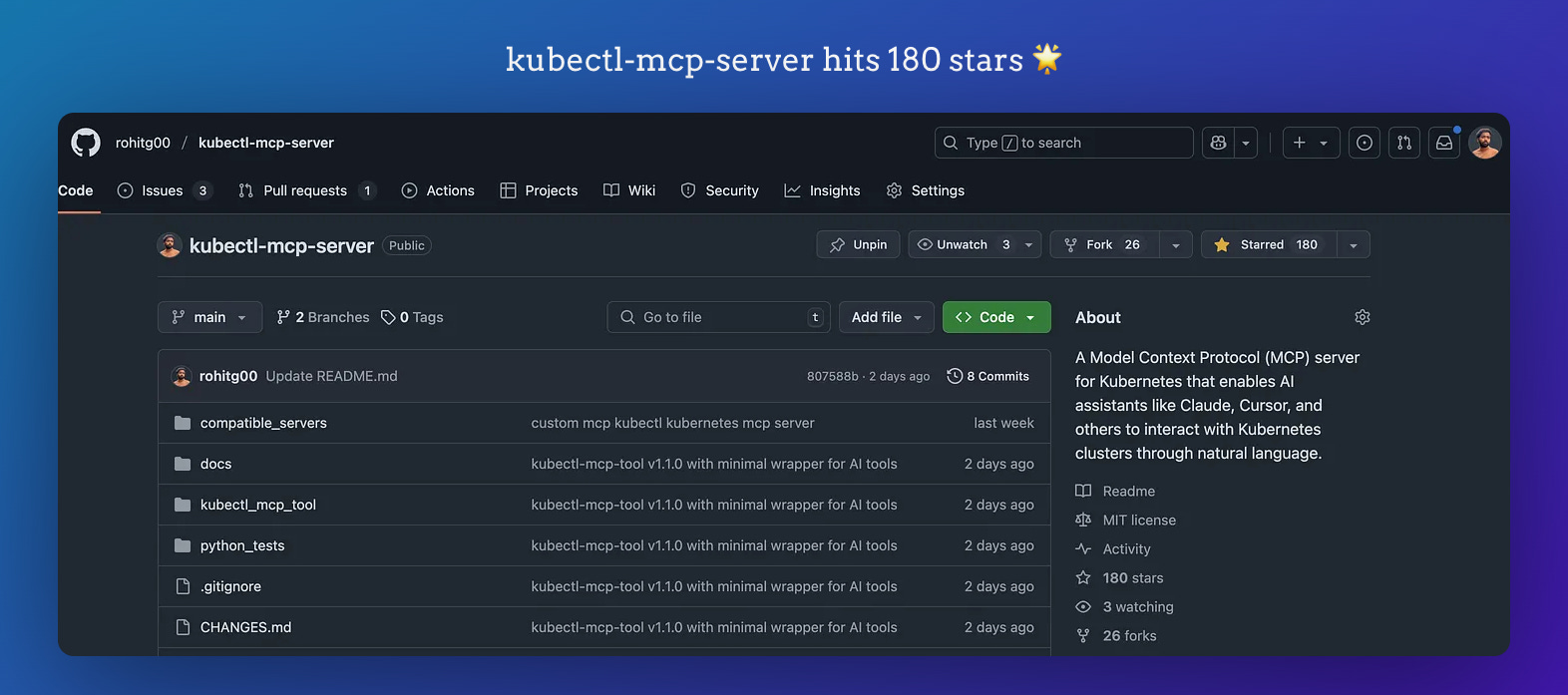View the 3 watching link
1568x695 pixels.
[x=1124, y=606]
